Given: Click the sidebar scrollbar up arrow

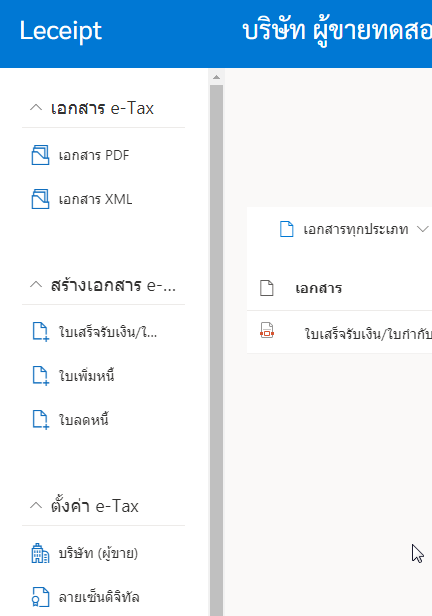Looking at the screenshot, I should coord(216,77).
